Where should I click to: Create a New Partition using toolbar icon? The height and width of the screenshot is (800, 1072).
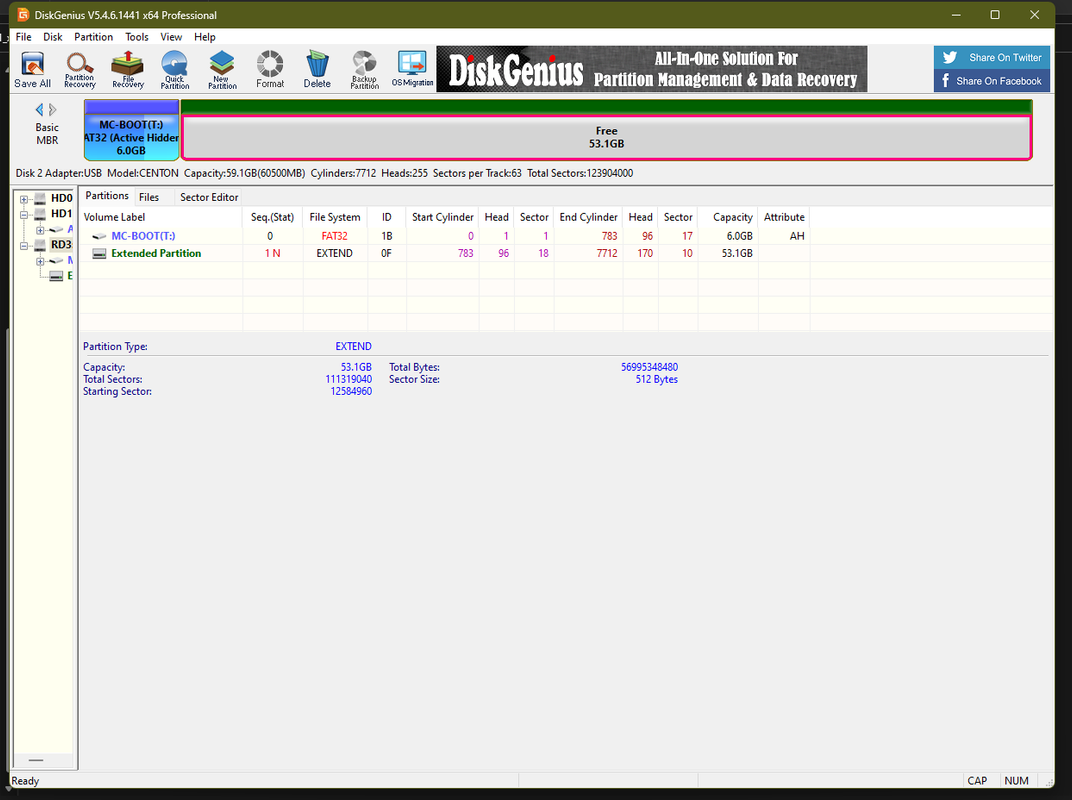222,70
